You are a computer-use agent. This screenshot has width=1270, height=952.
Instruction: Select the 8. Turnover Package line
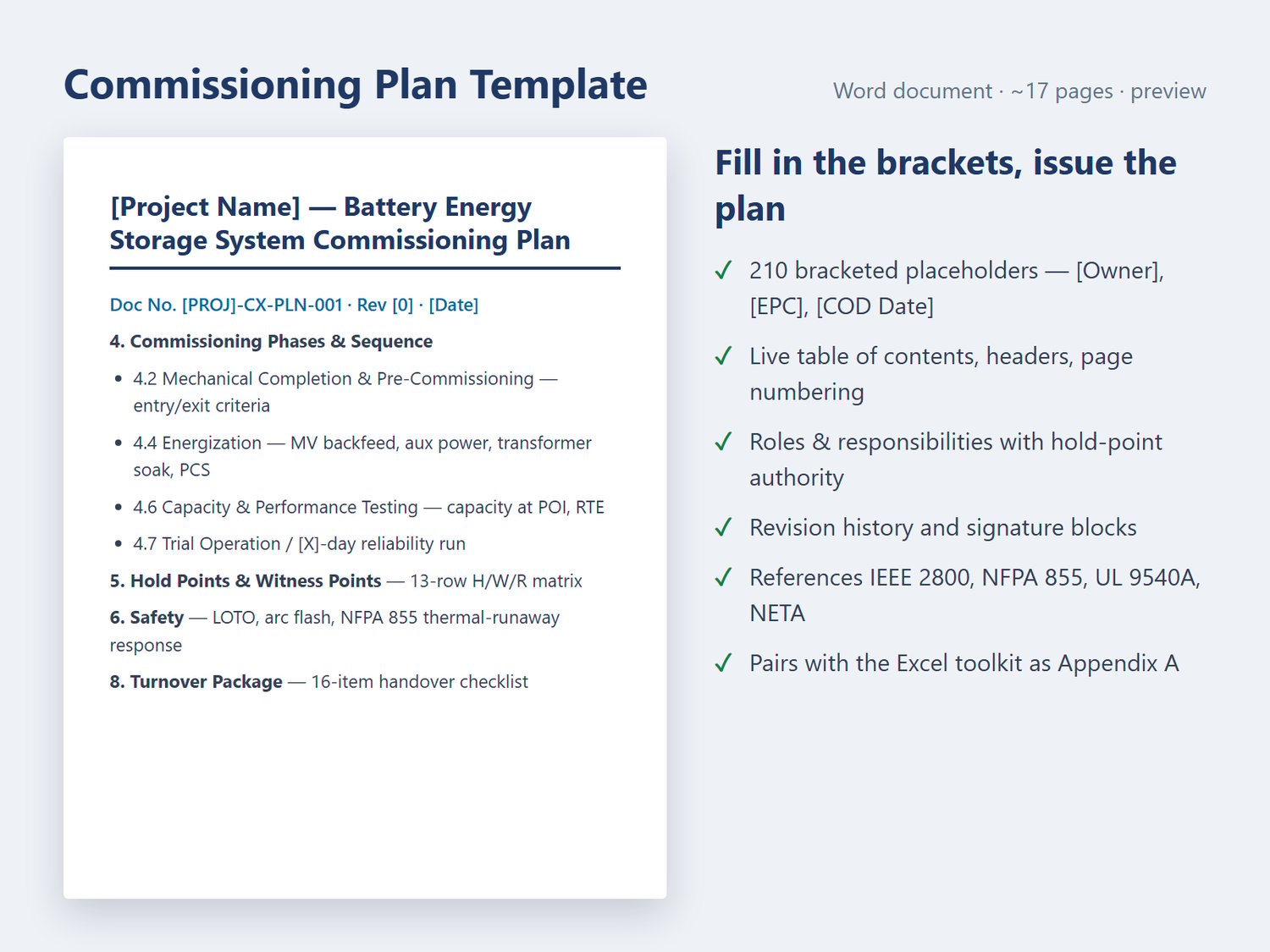(x=318, y=681)
